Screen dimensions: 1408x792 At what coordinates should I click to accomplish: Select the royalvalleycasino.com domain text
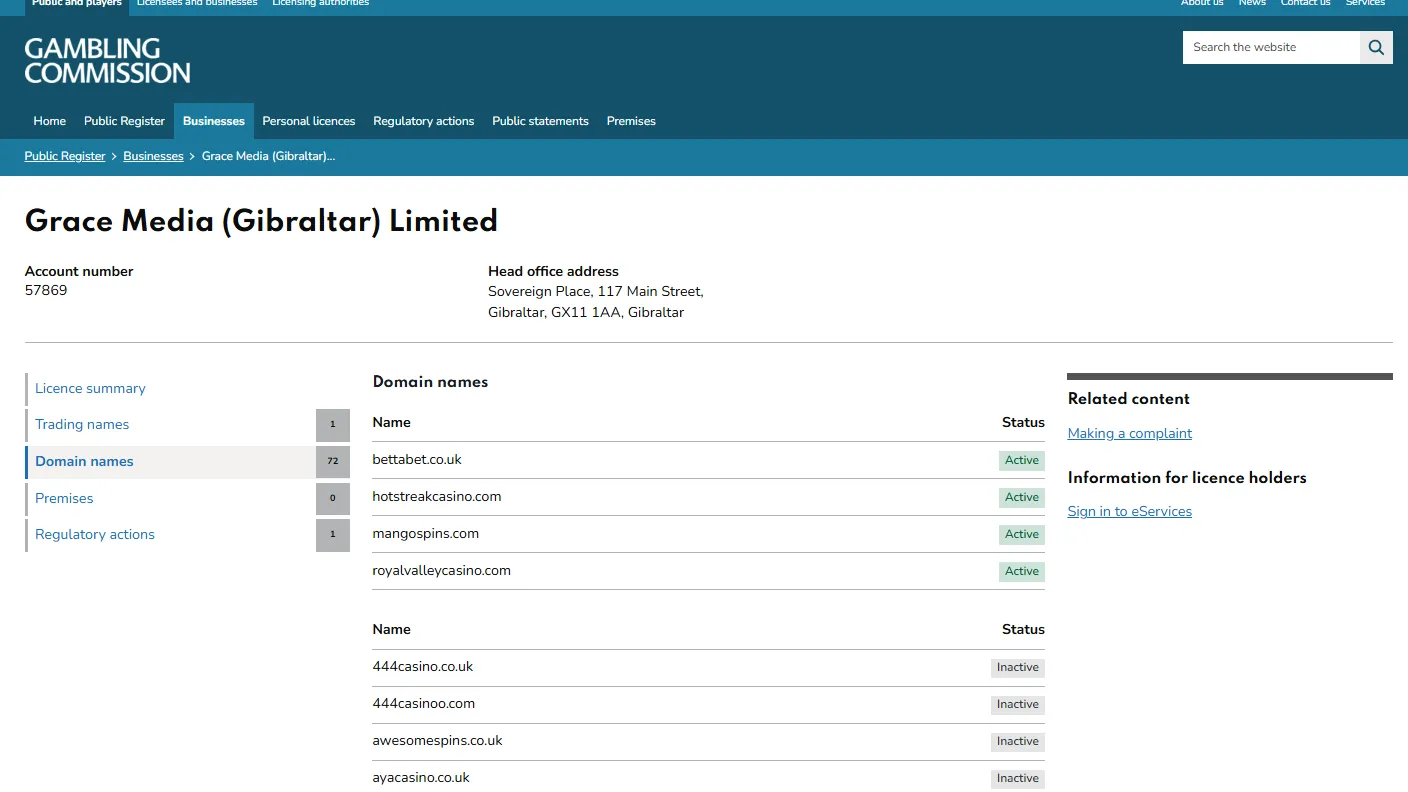442,571
